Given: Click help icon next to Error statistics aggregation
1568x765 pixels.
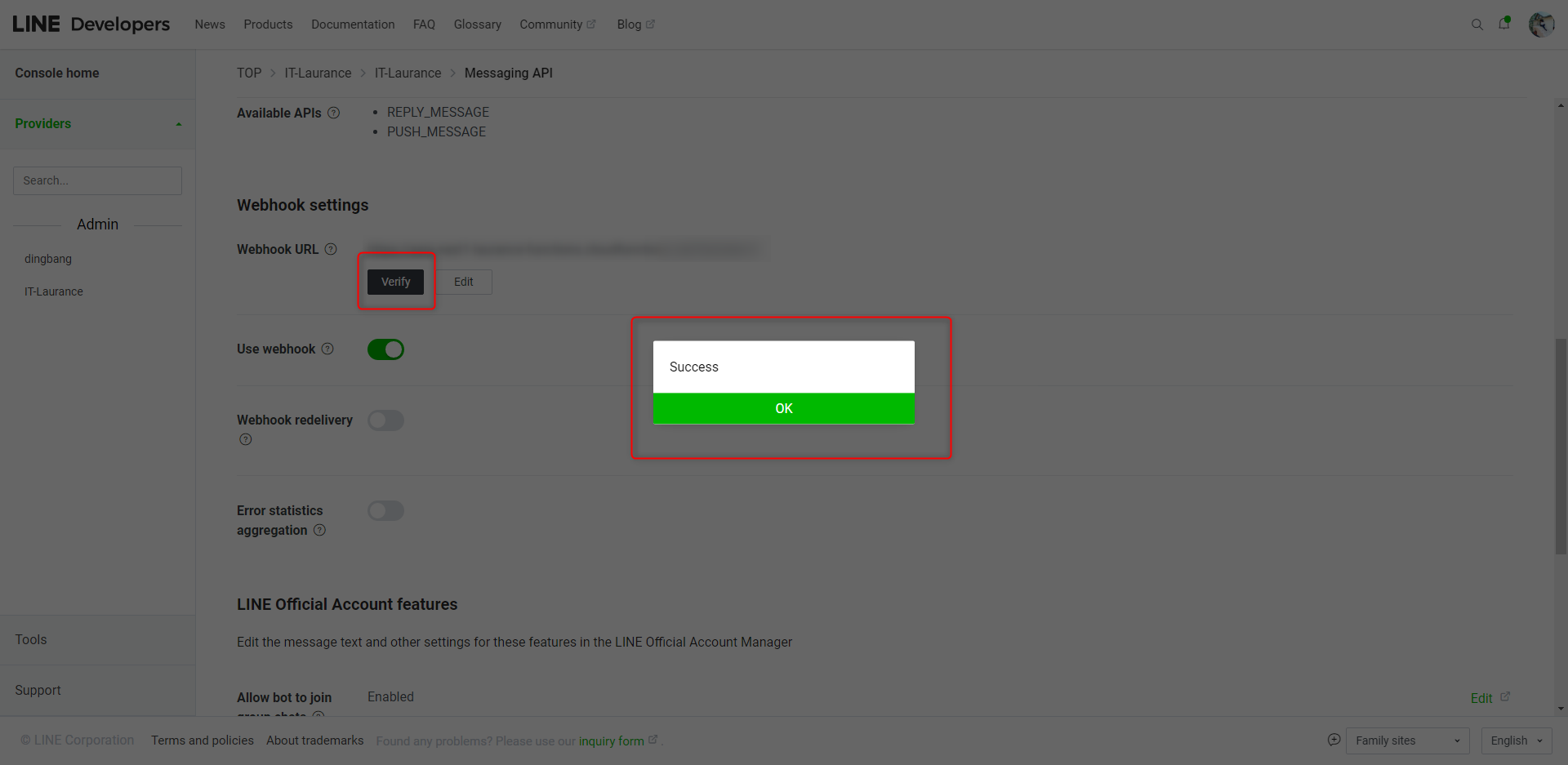Looking at the screenshot, I should (319, 530).
